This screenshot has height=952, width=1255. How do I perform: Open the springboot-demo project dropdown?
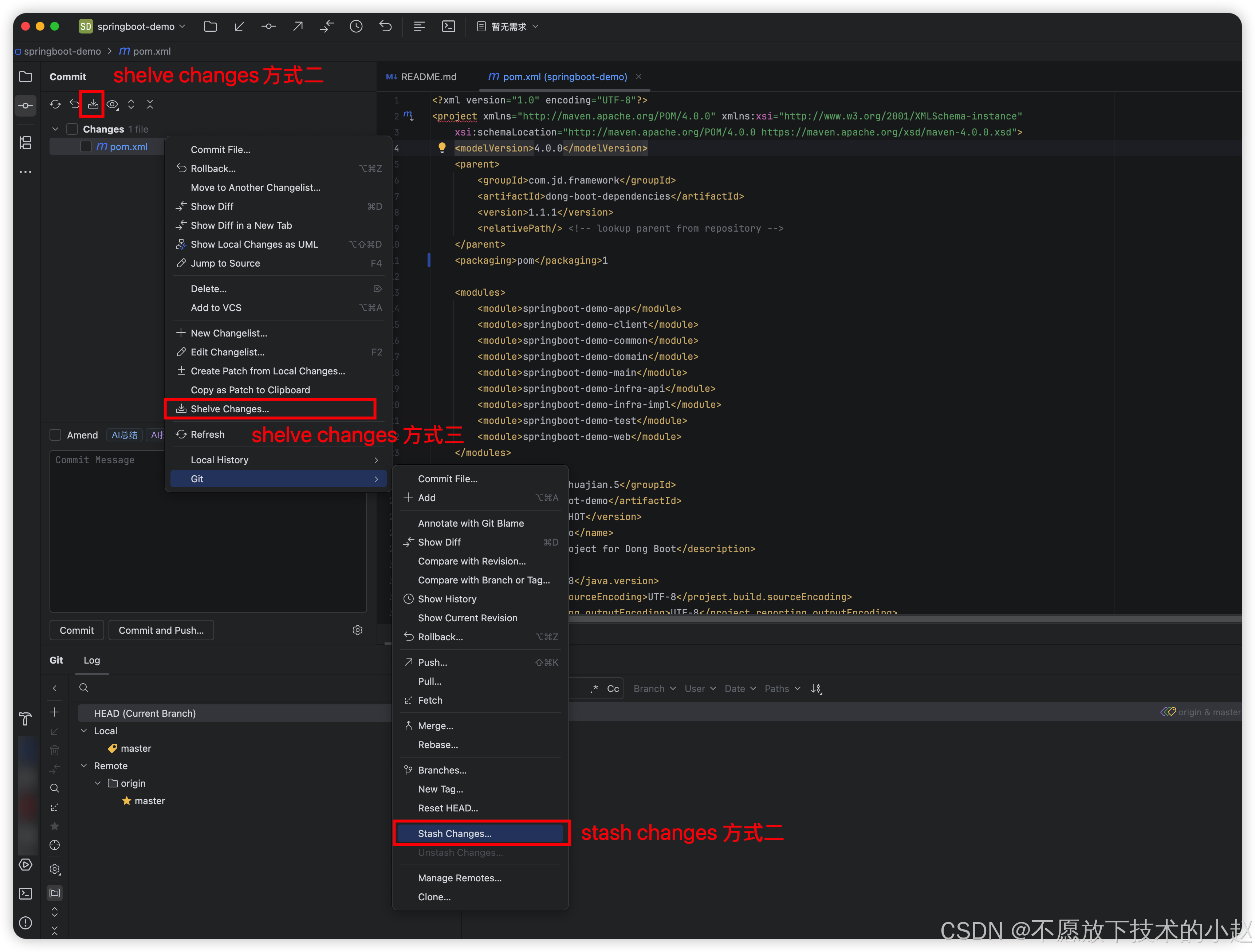[x=133, y=26]
